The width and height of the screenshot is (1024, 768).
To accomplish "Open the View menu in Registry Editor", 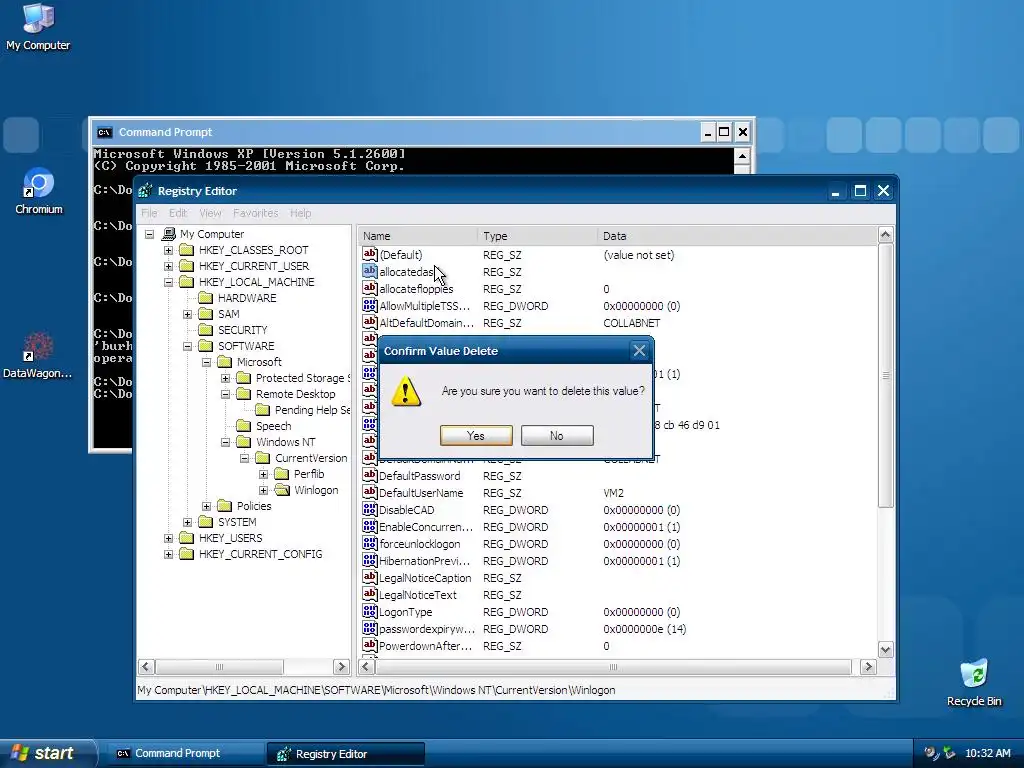I will tap(210, 213).
